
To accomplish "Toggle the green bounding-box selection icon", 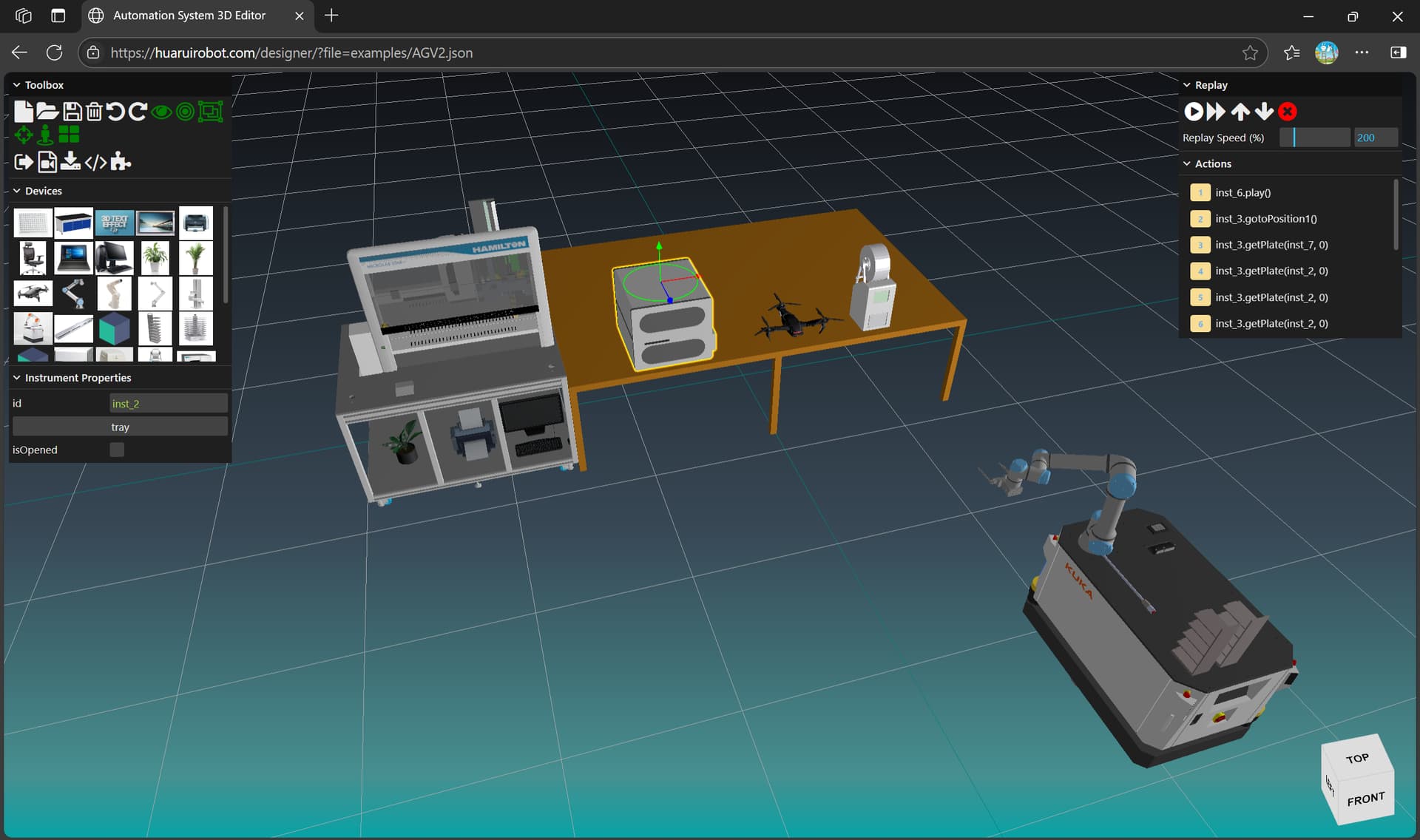I will [x=211, y=112].
